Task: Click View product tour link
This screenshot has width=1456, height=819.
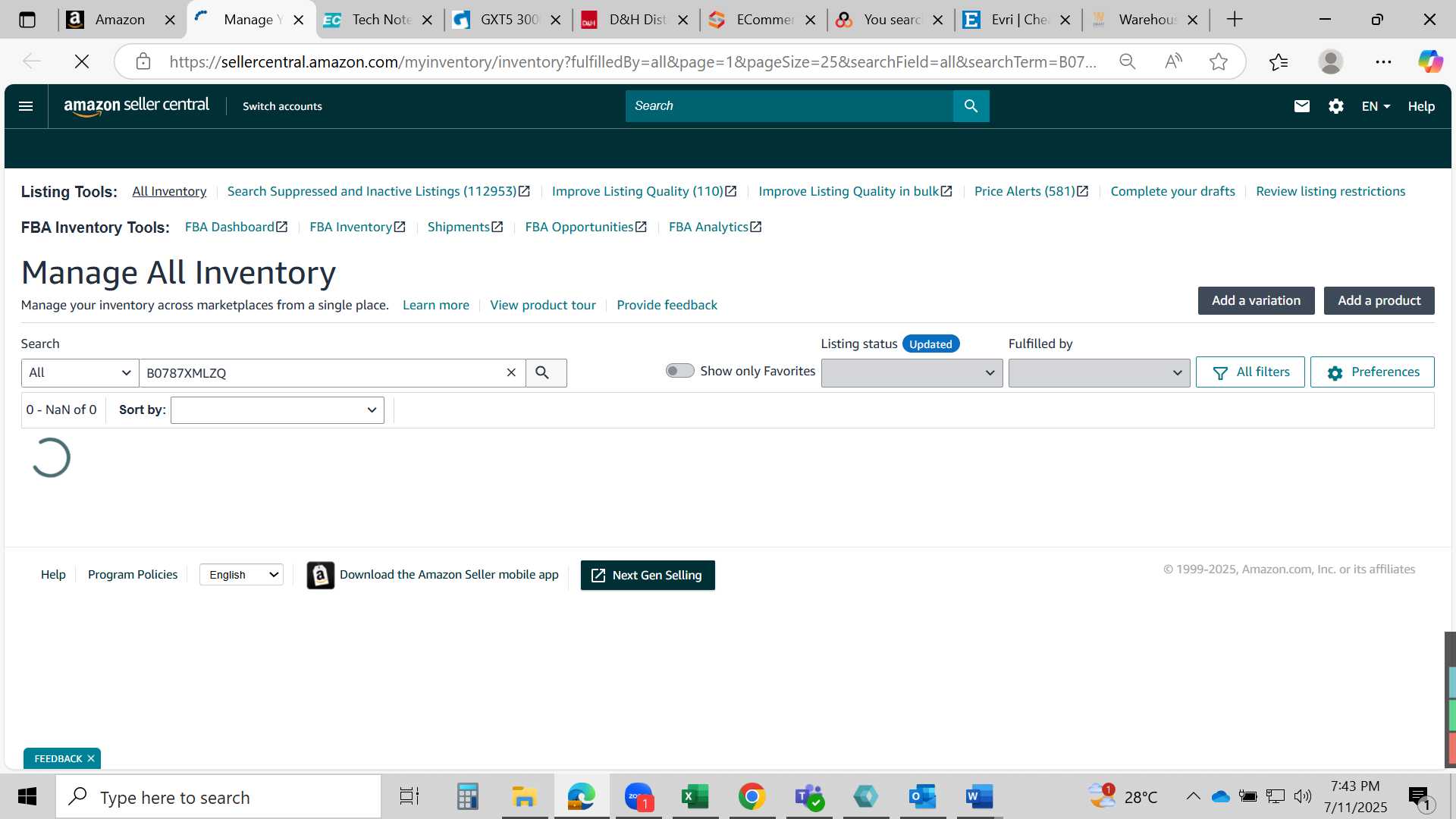Action: 543,305
